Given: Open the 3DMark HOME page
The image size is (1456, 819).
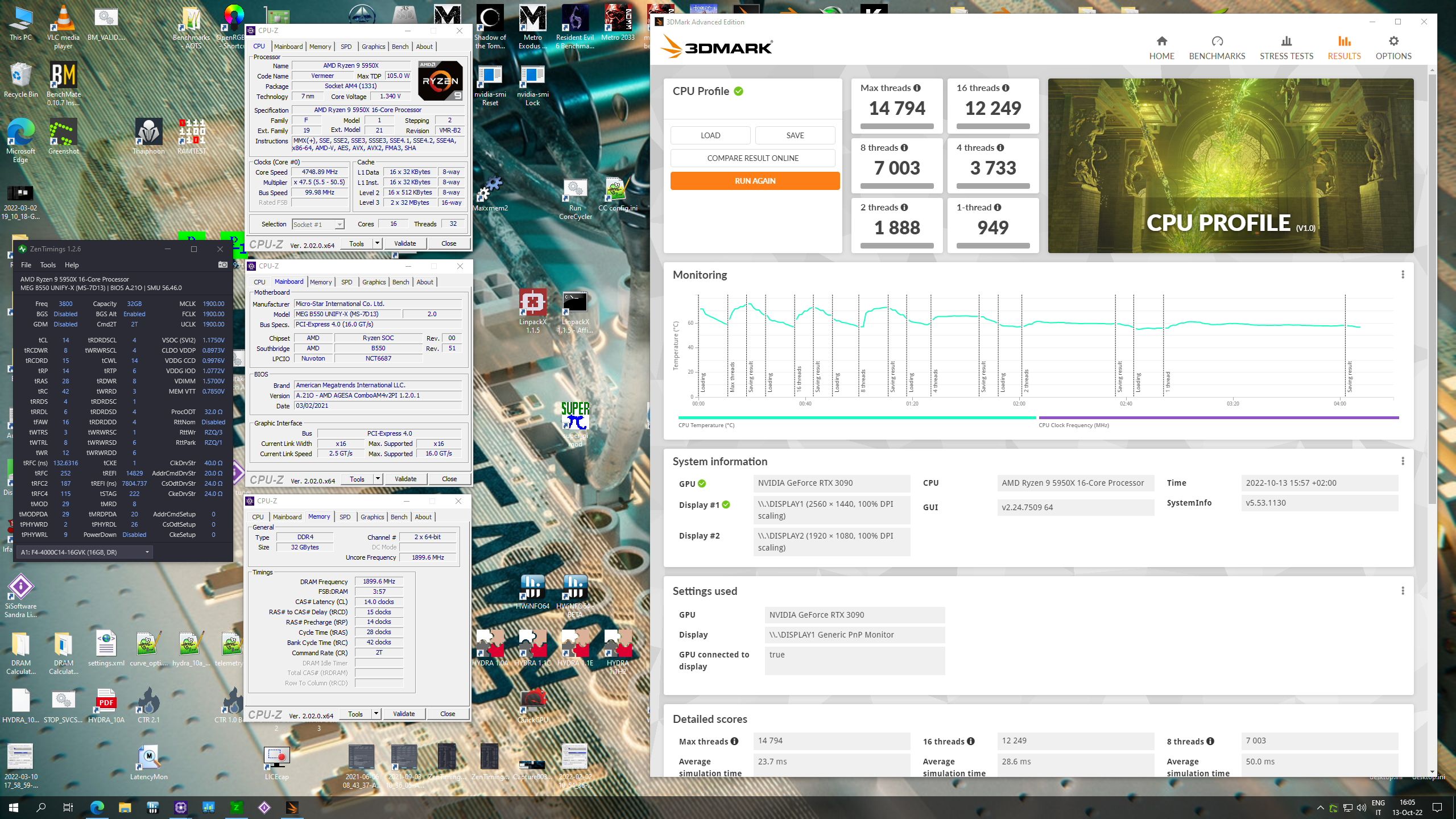Looking at the screenshot, I should click(1161, 48).
